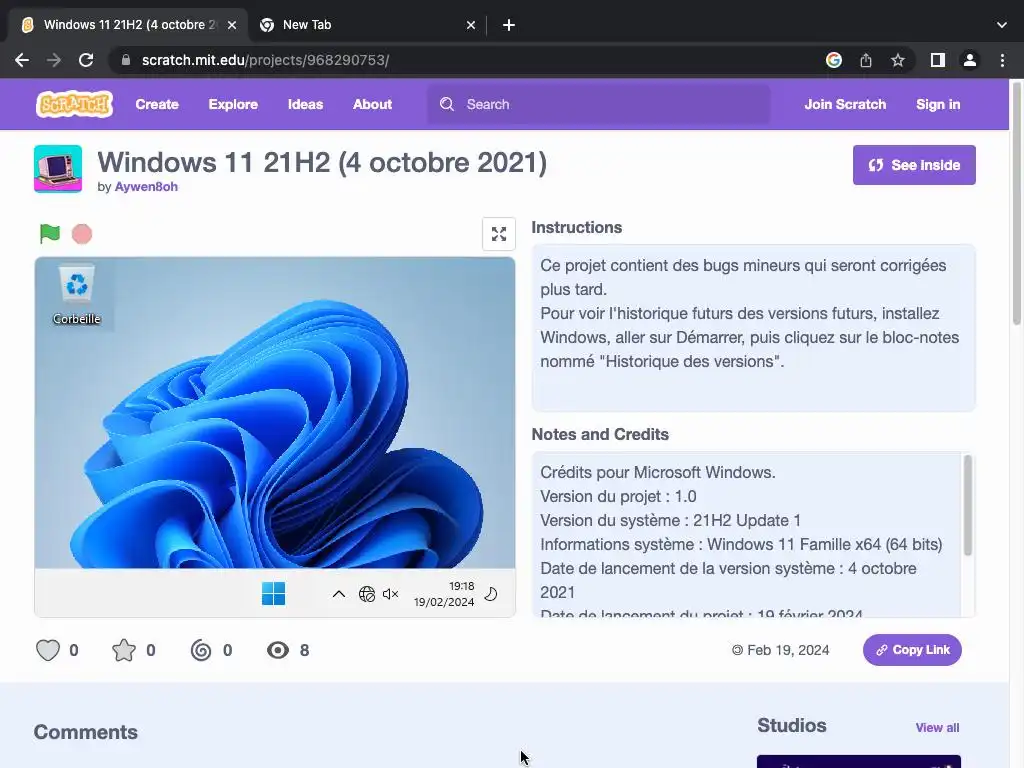Viewport: 1024px width, 768px height.
Task: Click the studio thumbnail under Studios
Action: pos(859,761)
